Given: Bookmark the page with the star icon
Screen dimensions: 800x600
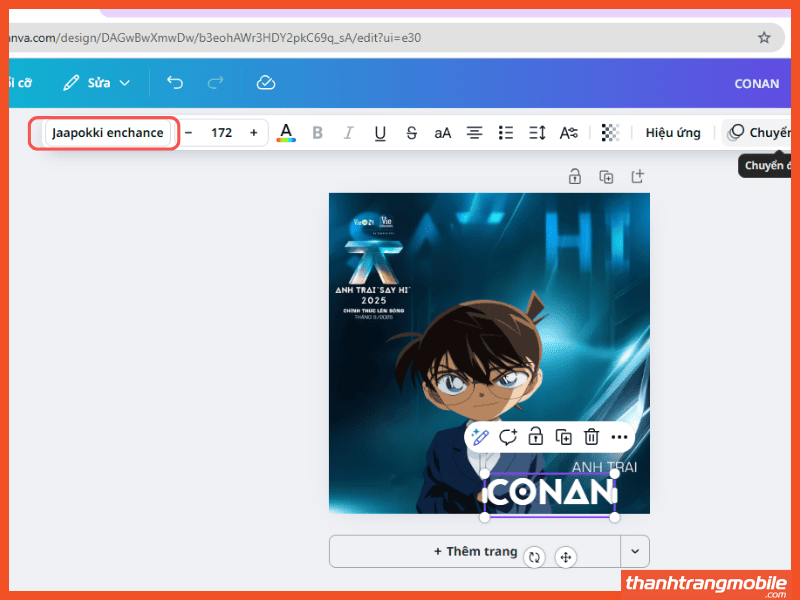Looking at the screenshot, I should pos(764,37).
